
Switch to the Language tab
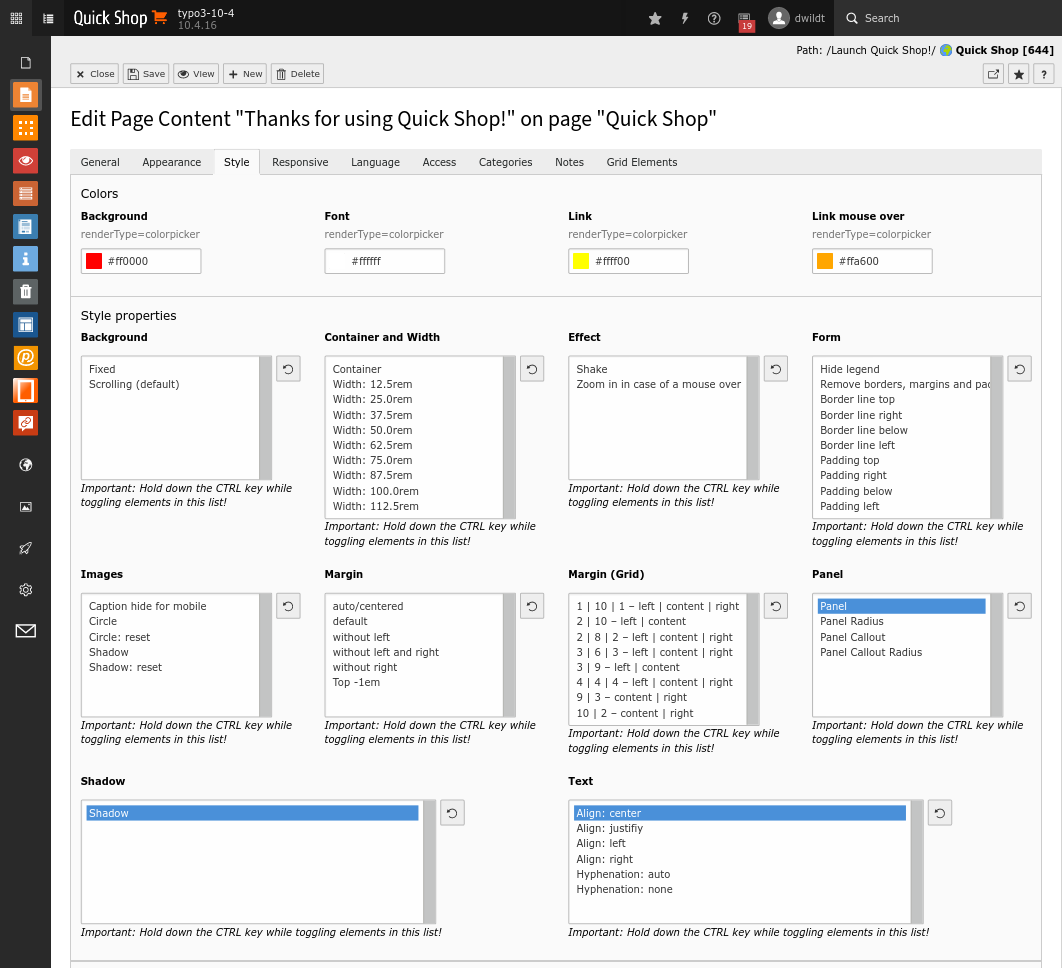pos(375,162)
